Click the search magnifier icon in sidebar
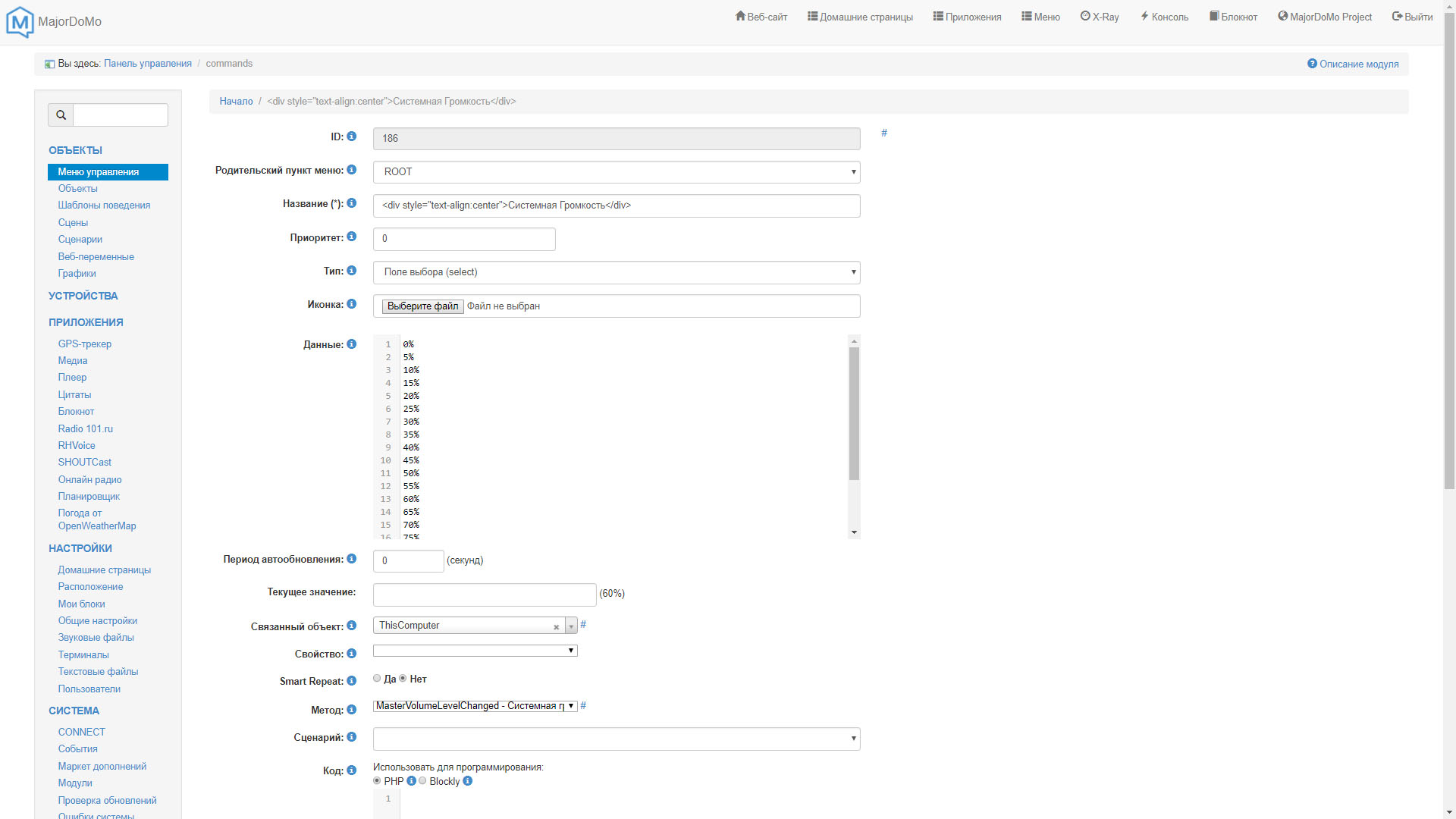The height and width of the screenshot is (819, 1456). (61, 115)
